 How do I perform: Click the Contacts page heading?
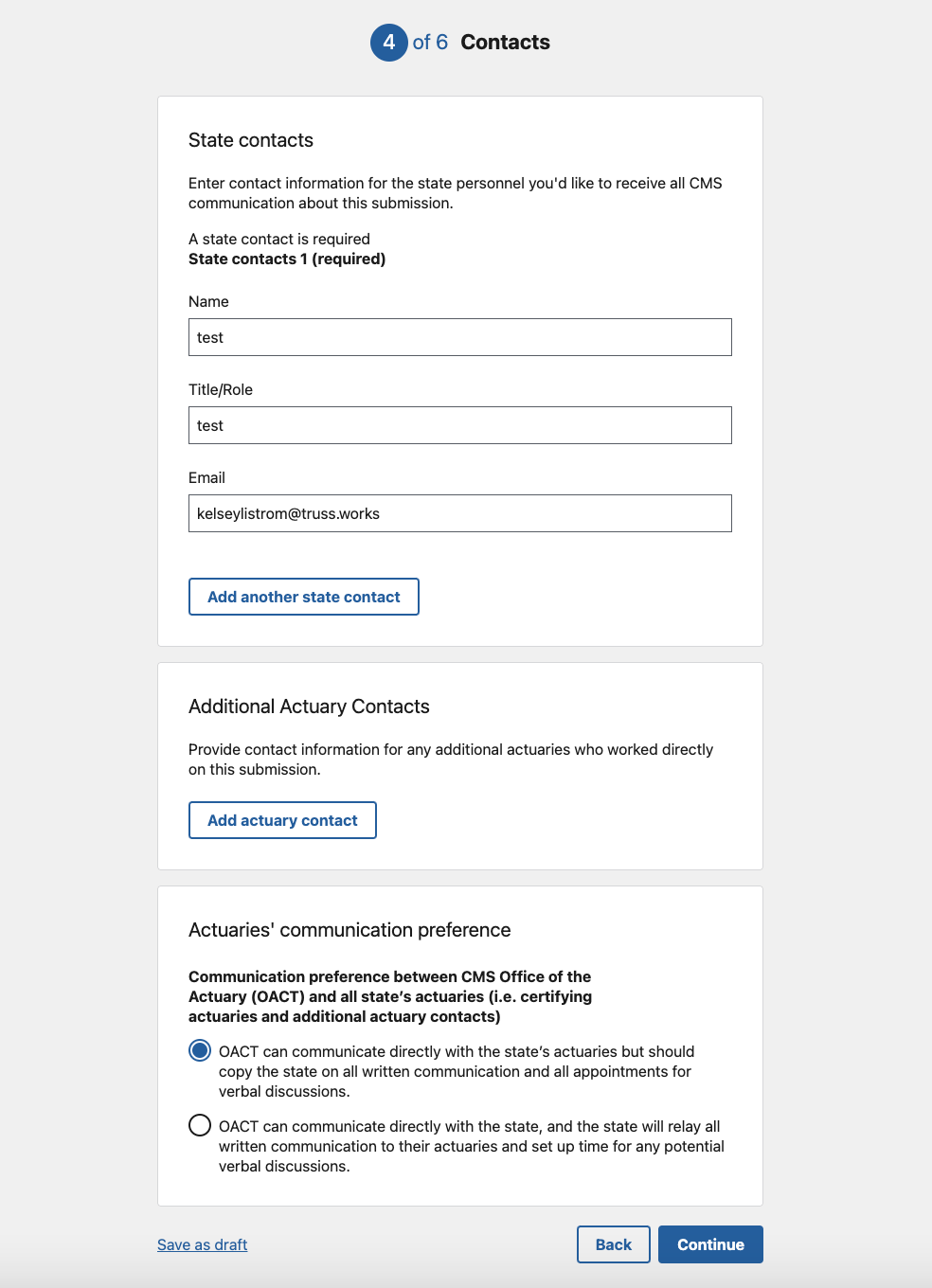pyautogui.click(x=505, y=43)
